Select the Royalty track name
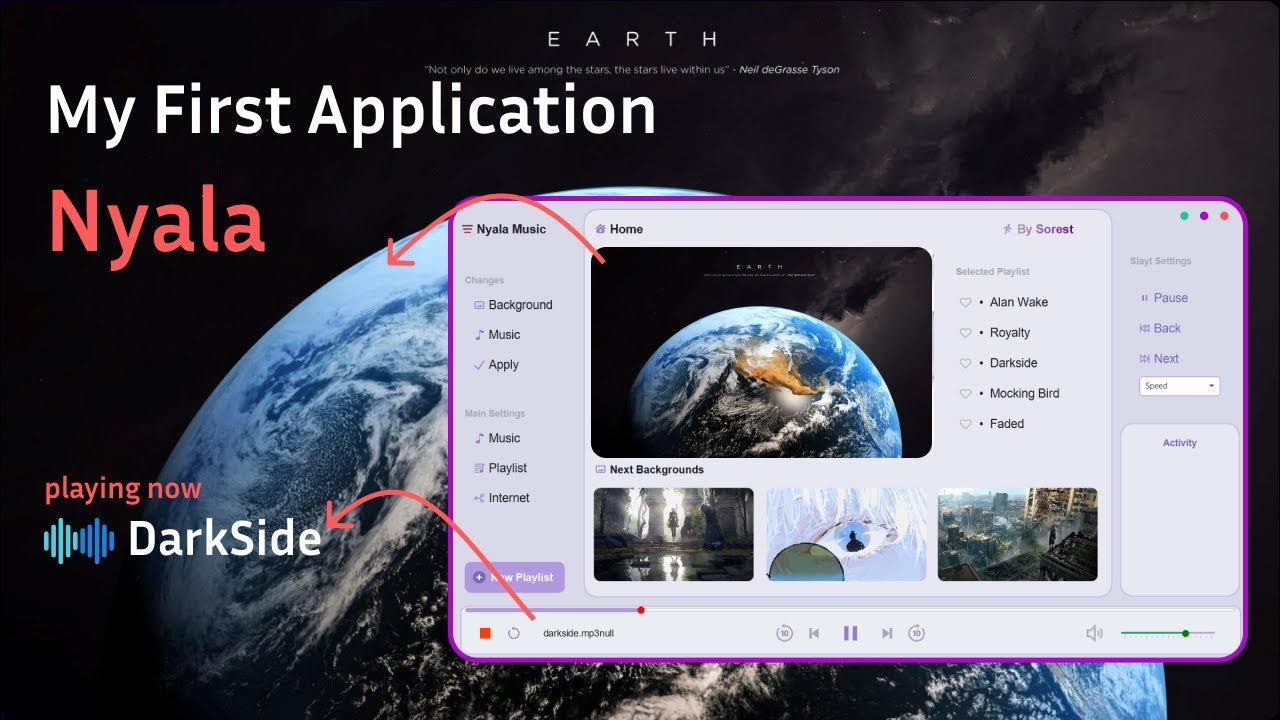Screen dimensions: 1280x720 pyautogui.click(x=1010, y=333)
